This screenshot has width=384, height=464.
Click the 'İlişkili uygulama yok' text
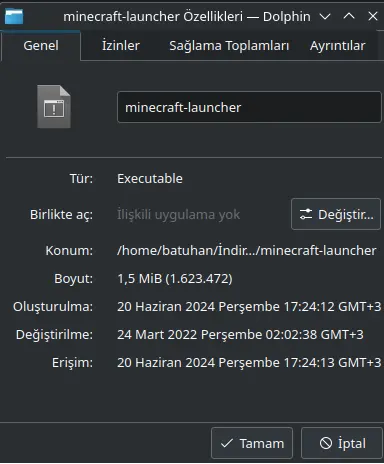pos(178,214)
